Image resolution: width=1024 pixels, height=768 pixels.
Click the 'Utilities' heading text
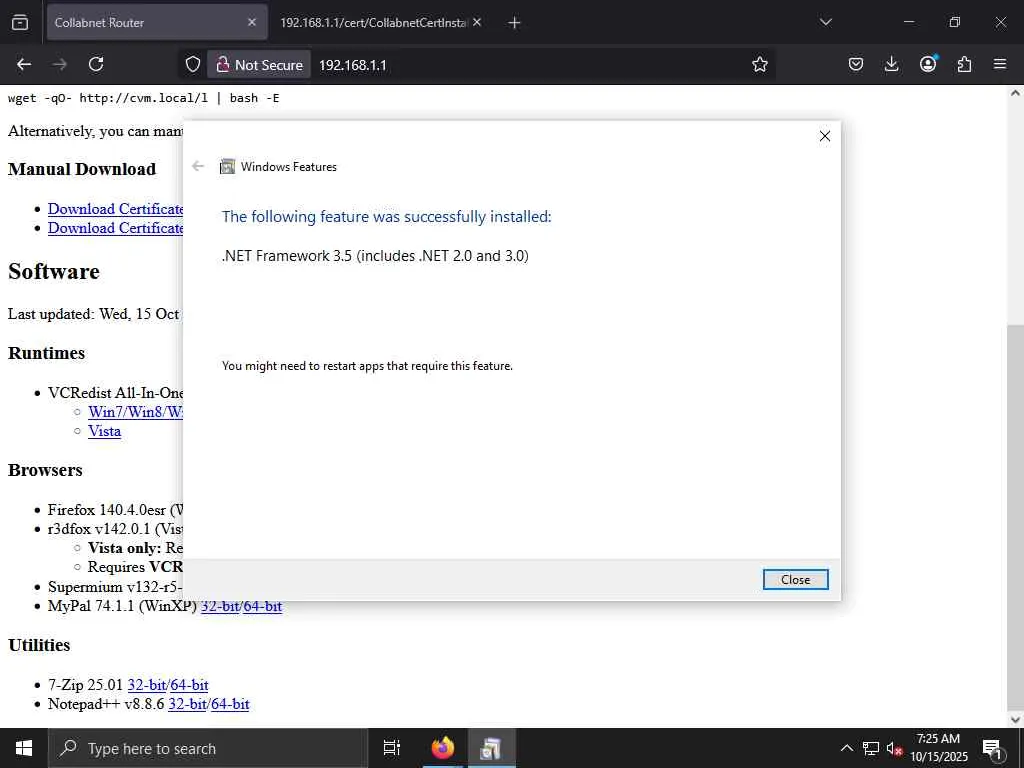(39, 645)
